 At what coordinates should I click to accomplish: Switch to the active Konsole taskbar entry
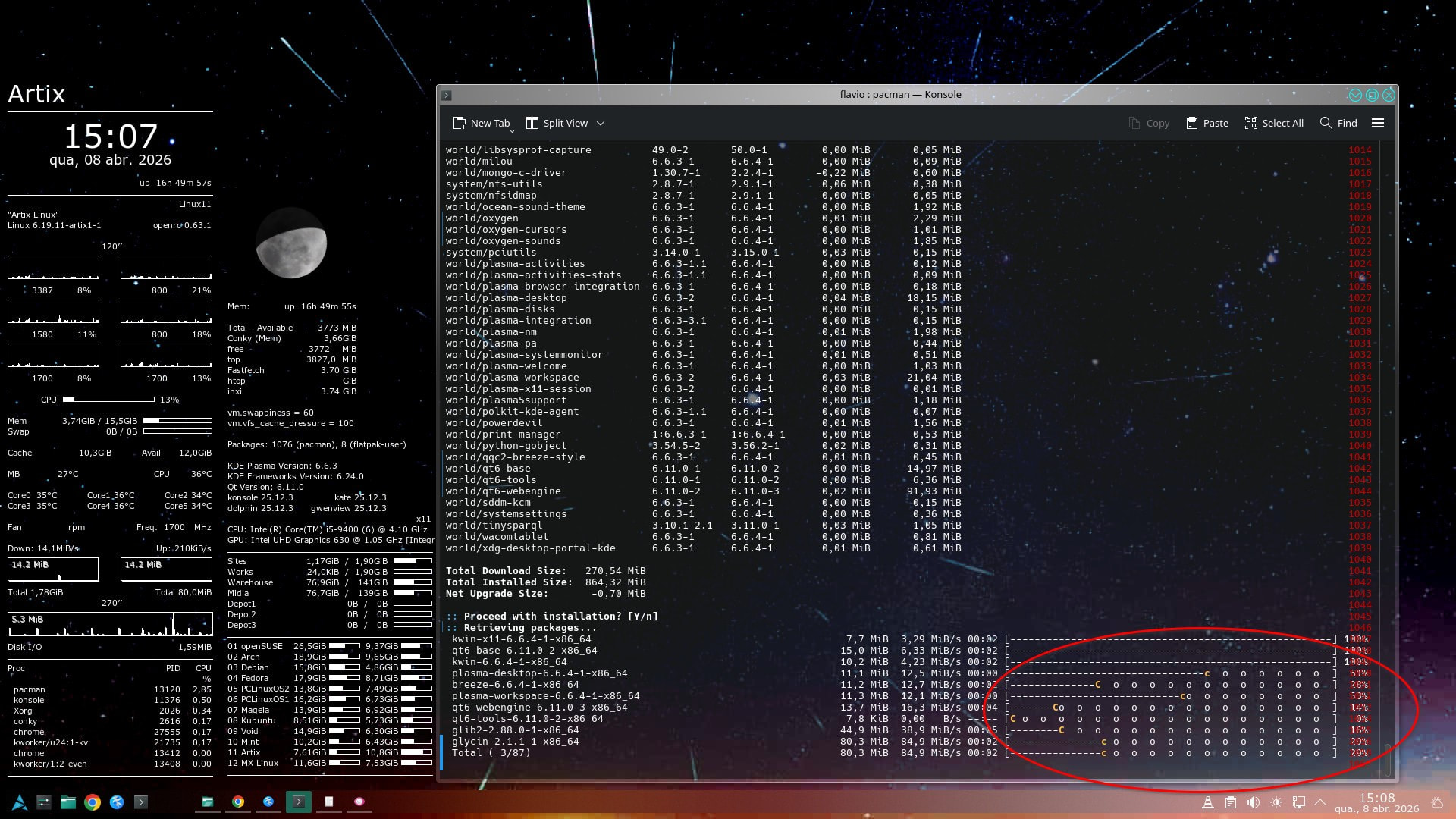pos(299,802)
